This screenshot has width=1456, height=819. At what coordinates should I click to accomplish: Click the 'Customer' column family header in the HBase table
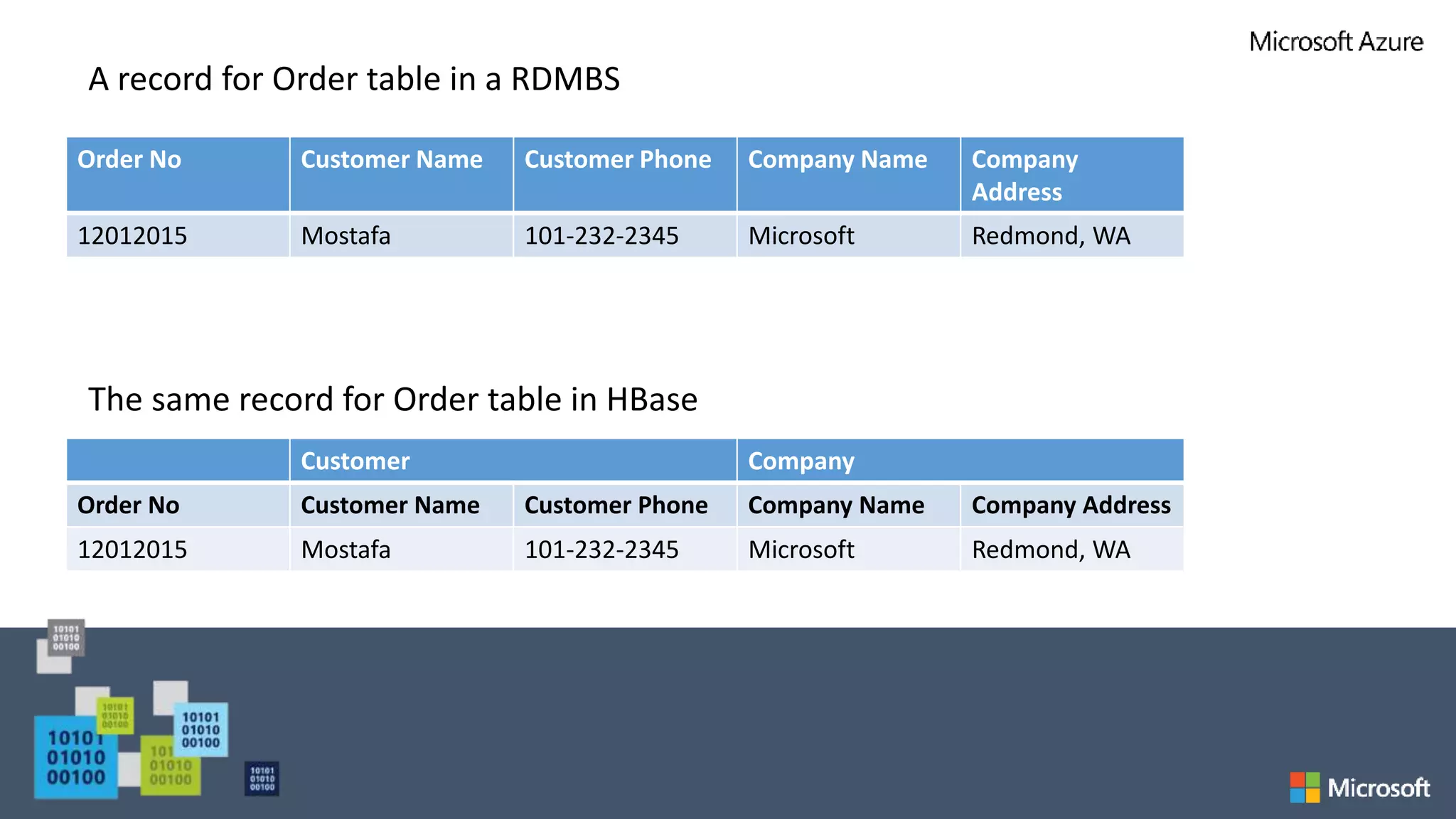pos(513,460)
